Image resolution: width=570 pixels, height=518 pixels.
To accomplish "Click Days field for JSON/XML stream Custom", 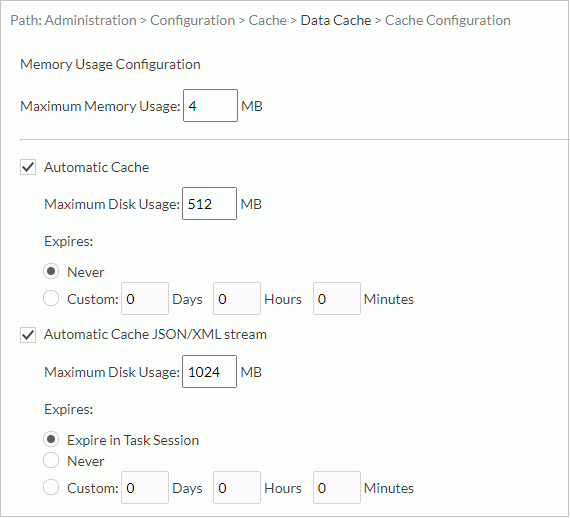I will coord(145,487).
